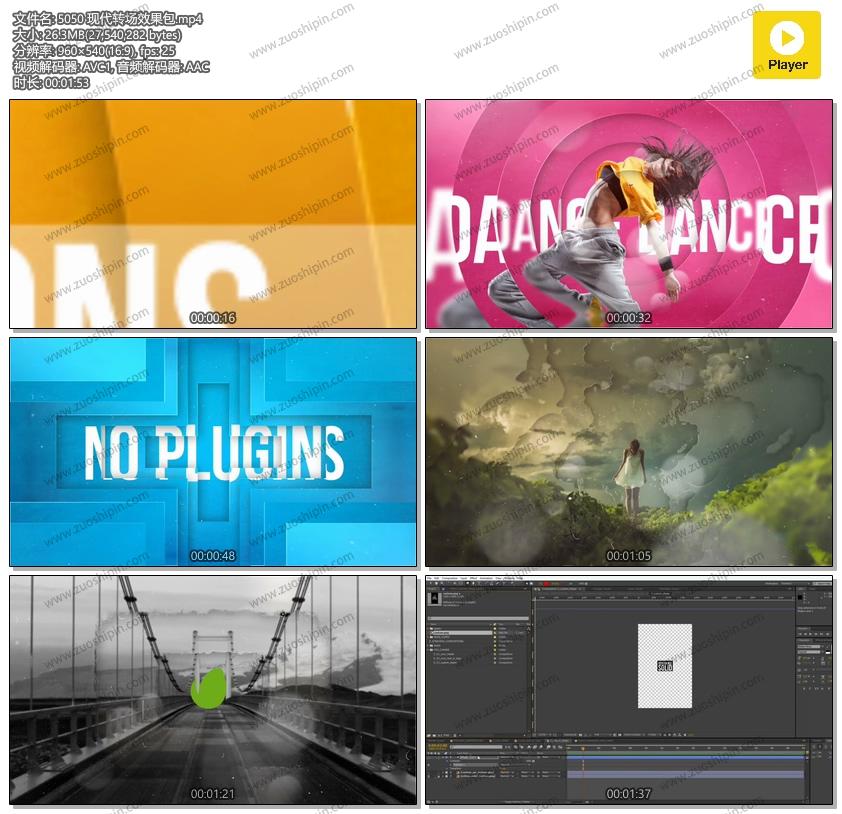
Task: Click the 00:01:21 timestamp
Action: click(x=213, y=794)
